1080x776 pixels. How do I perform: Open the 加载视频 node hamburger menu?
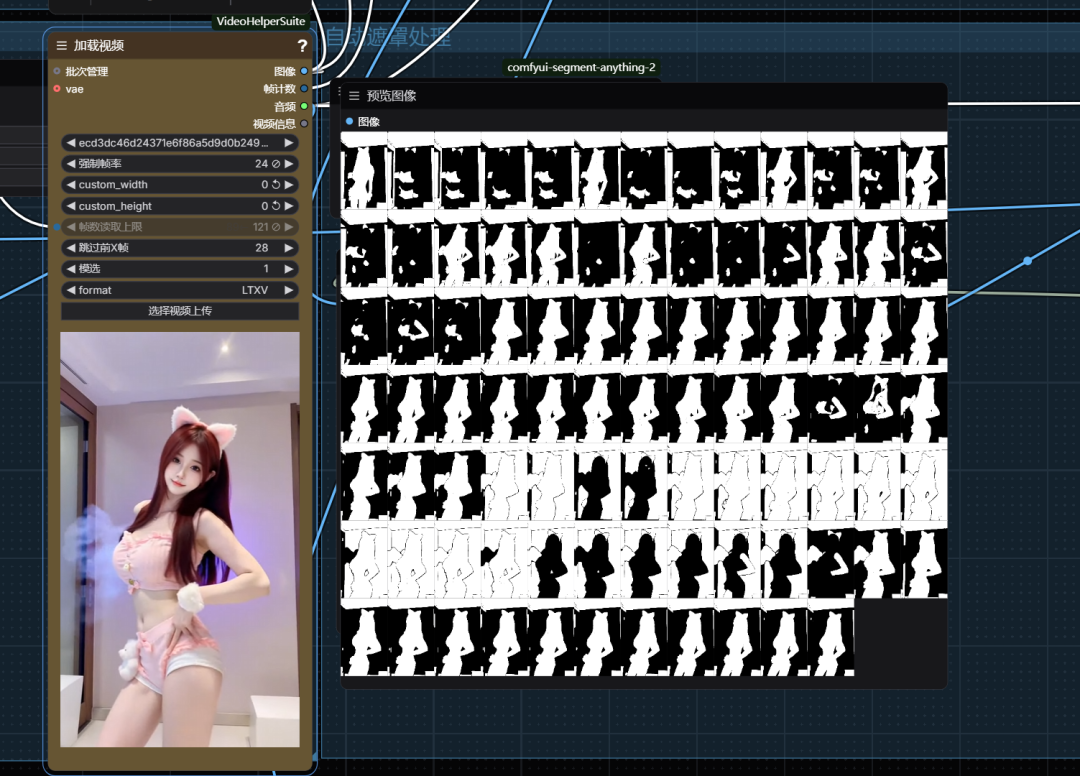[61, 45]
